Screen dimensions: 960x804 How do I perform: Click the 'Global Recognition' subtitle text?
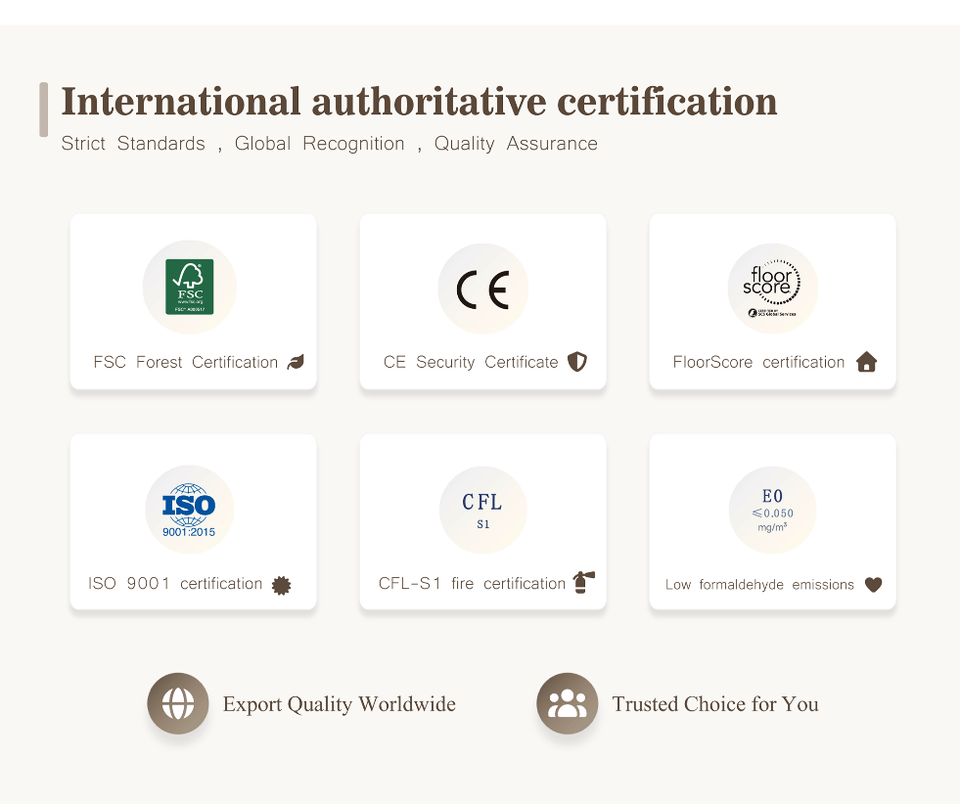[320, 143]
